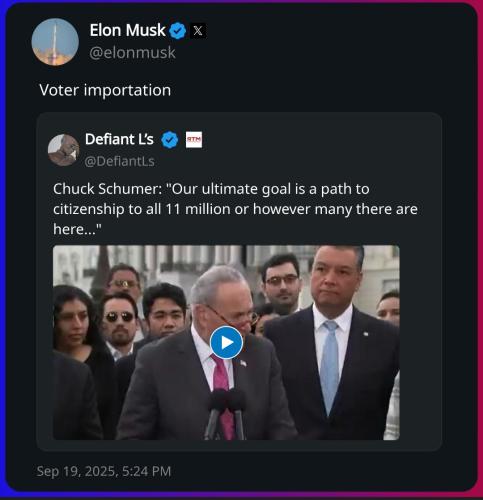Select the "Voter importation" post text
Image resolution: width=483 pixels, height=500 pixels.
pos(105,90)
